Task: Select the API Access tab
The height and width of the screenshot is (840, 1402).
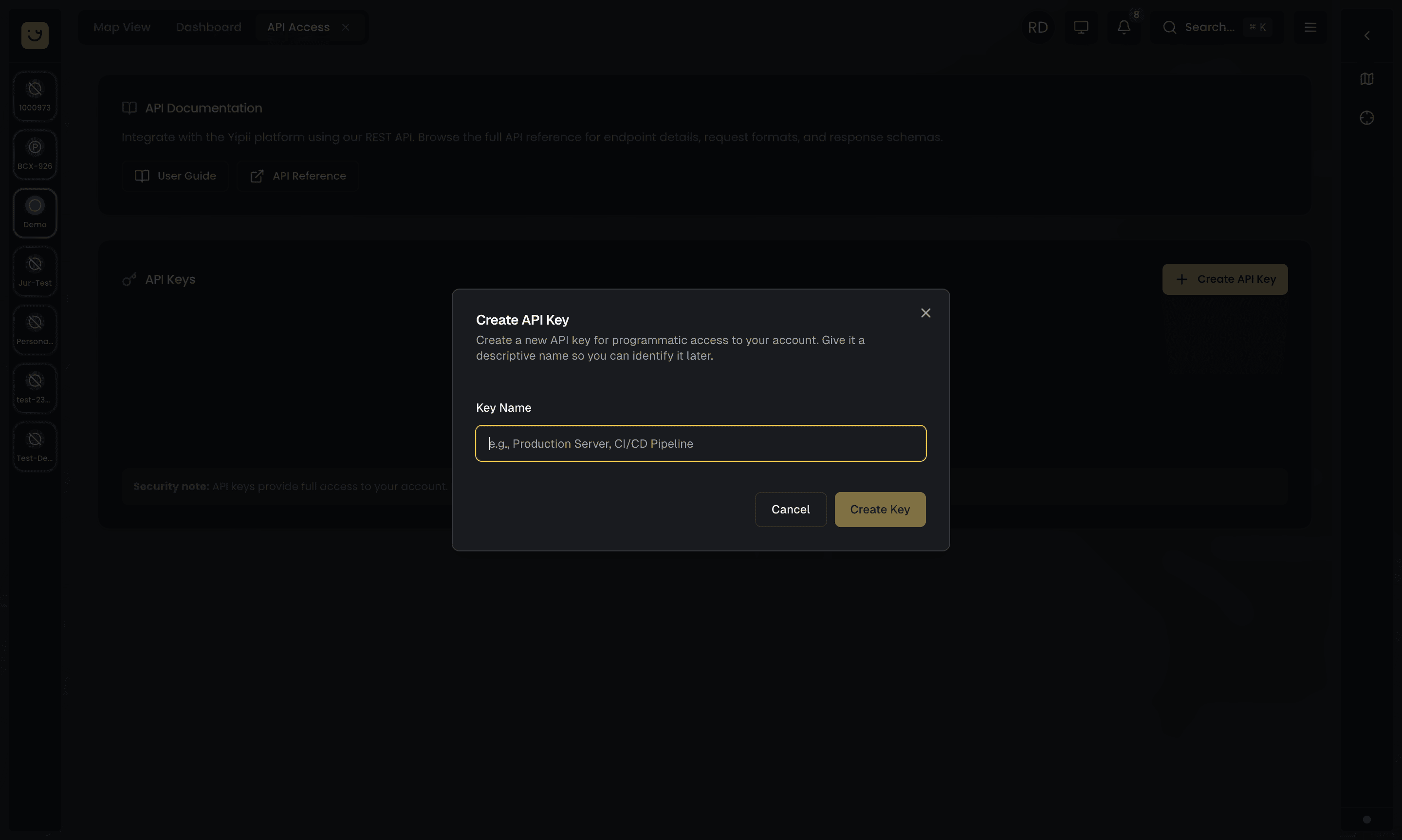Action: (x=298, y=27)
